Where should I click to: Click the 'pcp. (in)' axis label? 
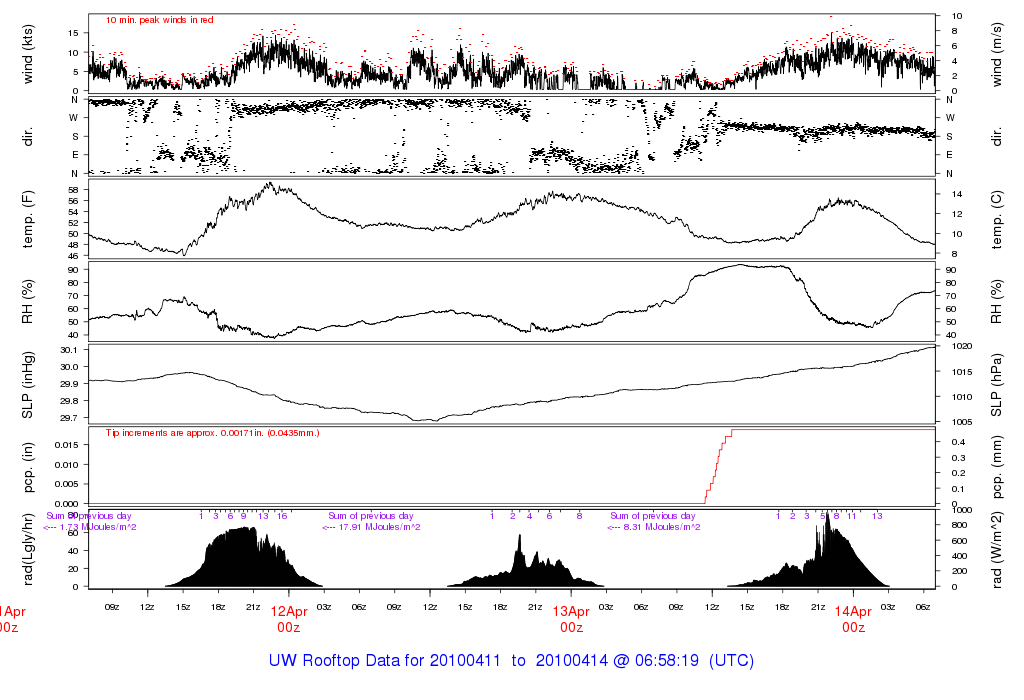[x=27, y=466]
